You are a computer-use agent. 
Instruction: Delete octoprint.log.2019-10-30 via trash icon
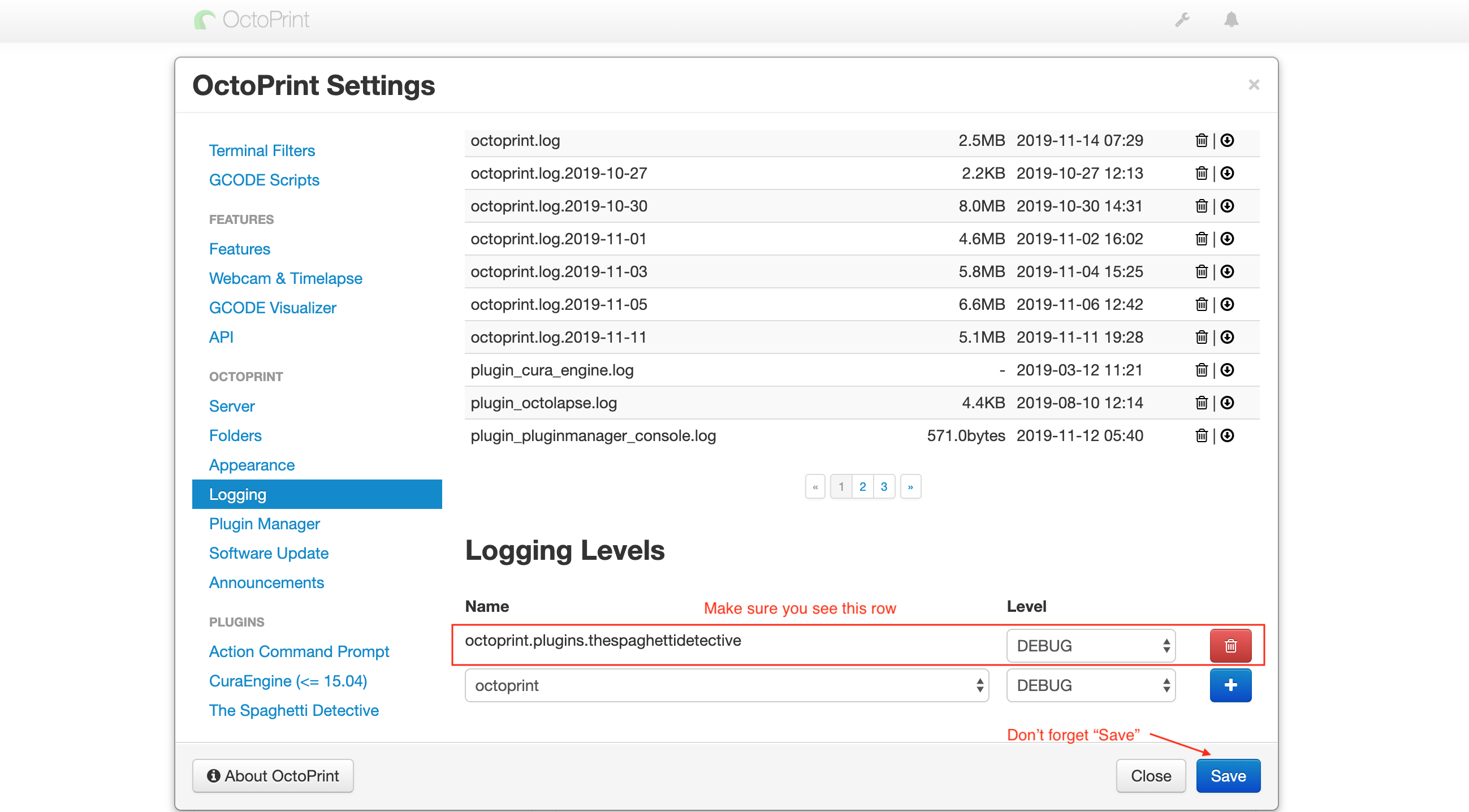1201,206
